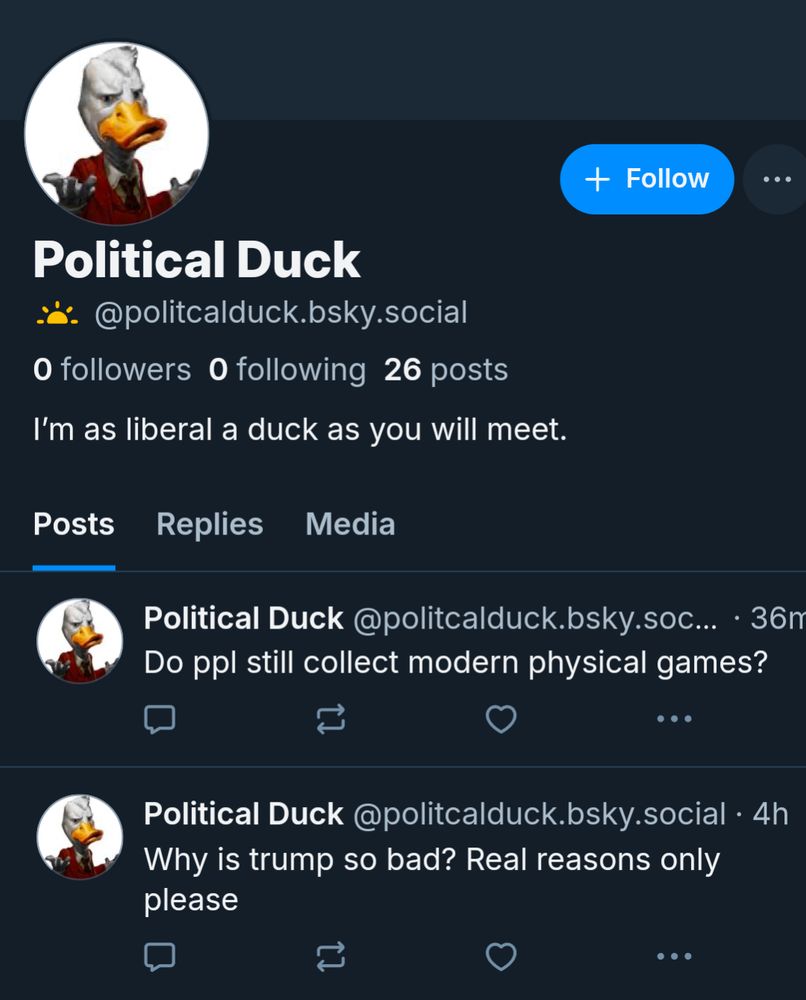View the 0 followers list

(x=112, y=370)
